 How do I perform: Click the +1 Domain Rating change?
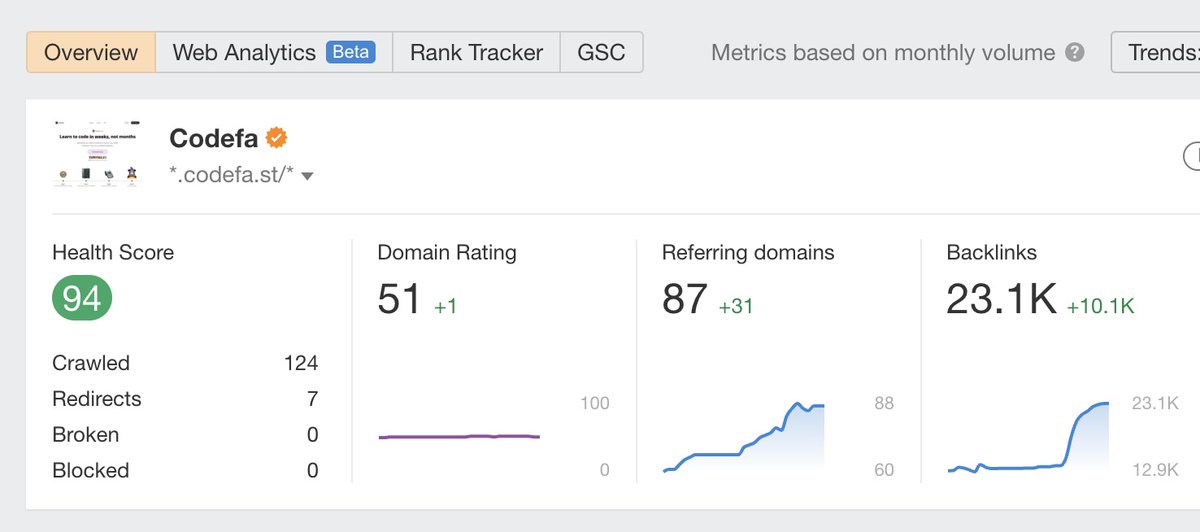445,307
